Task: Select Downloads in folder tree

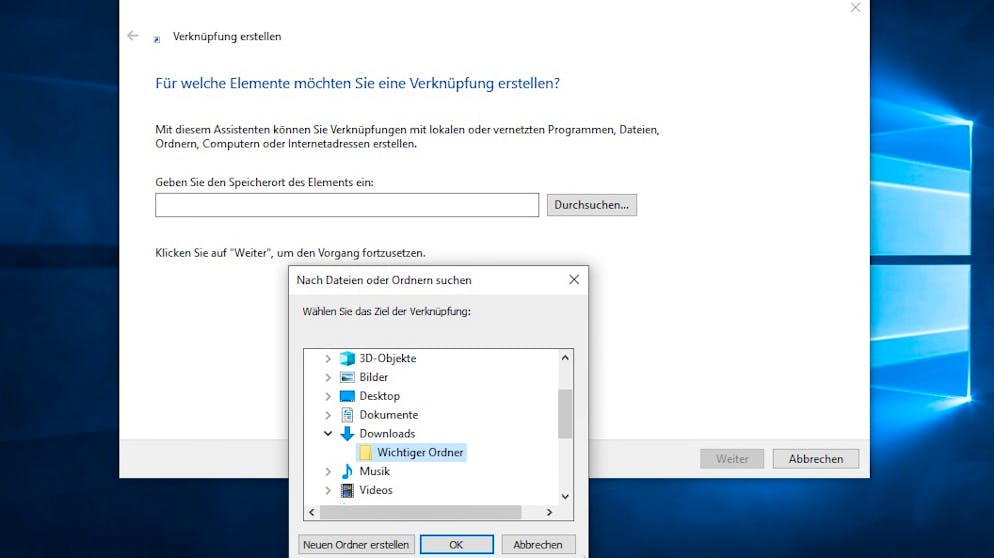Action: (x=387, y=434)
